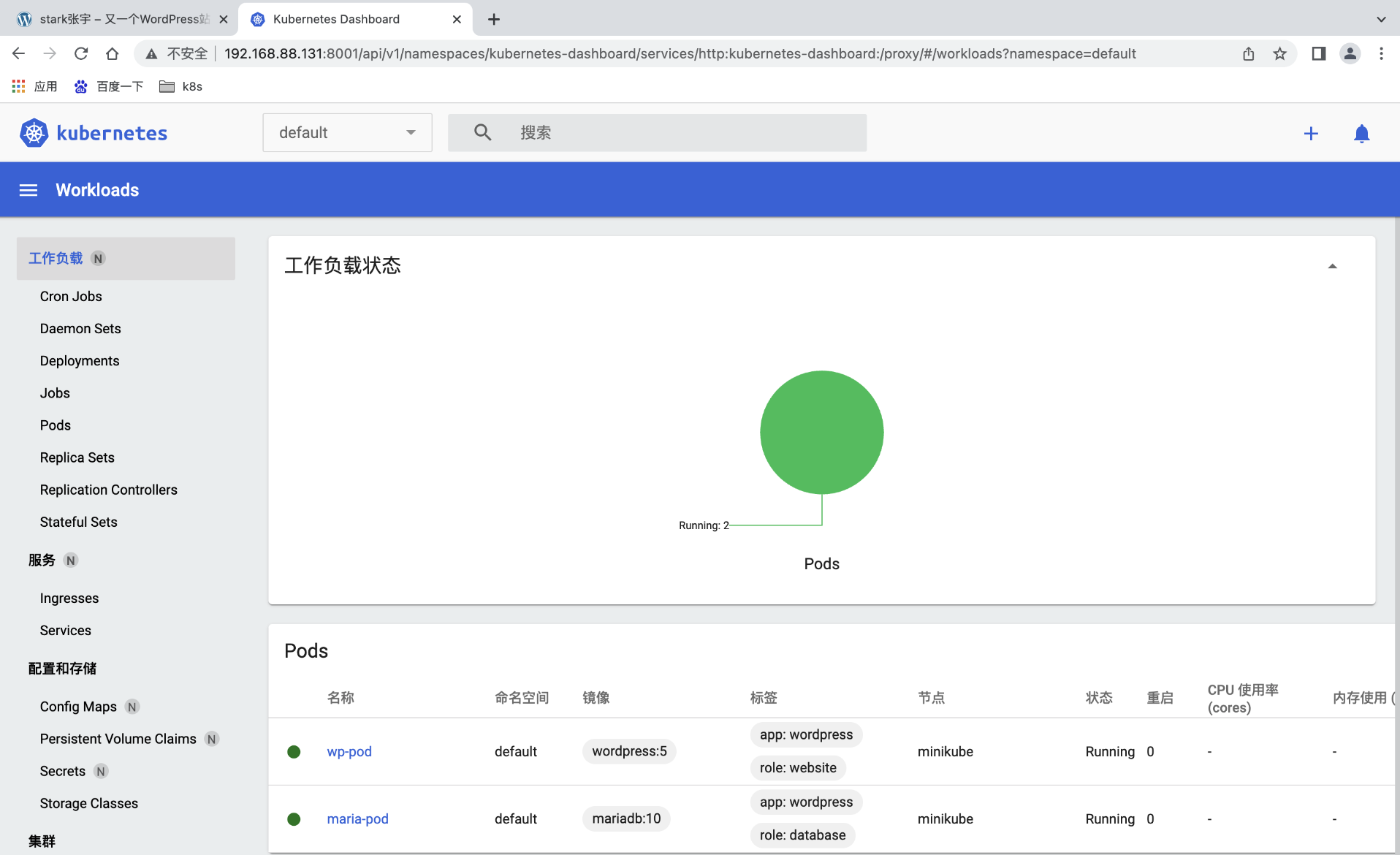1400x855 pixels.
Task: Reload the page in the browser
Action: pos(81,53)
